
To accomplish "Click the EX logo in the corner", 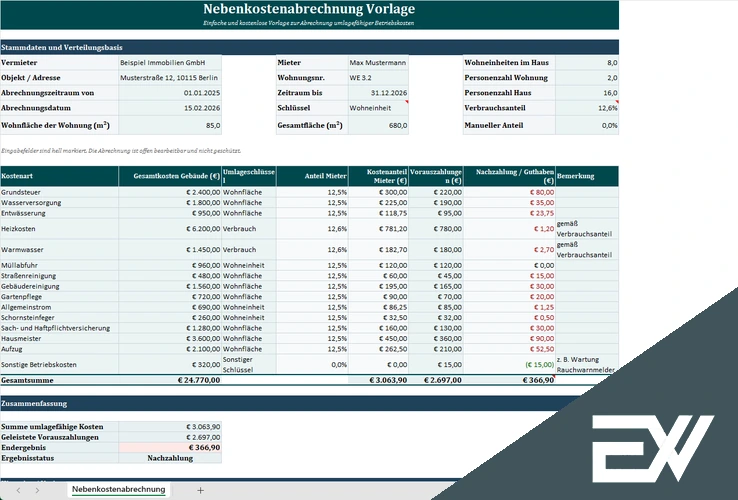I will [653, 449].
